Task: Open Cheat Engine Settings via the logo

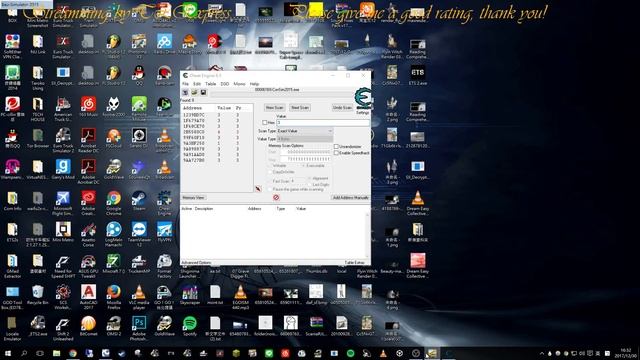Action: click(x=362, y=99)
